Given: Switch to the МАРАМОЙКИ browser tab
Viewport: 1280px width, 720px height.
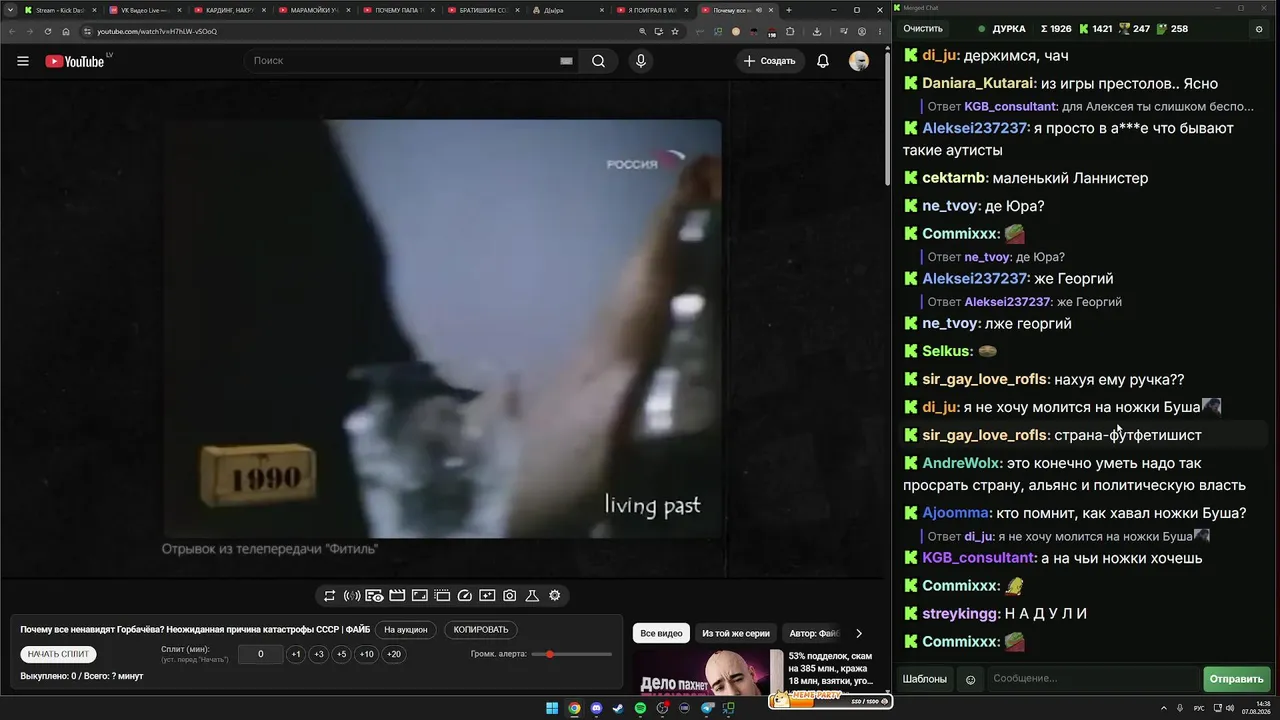Looking at the screenshot, I should (x=312, y=10).
